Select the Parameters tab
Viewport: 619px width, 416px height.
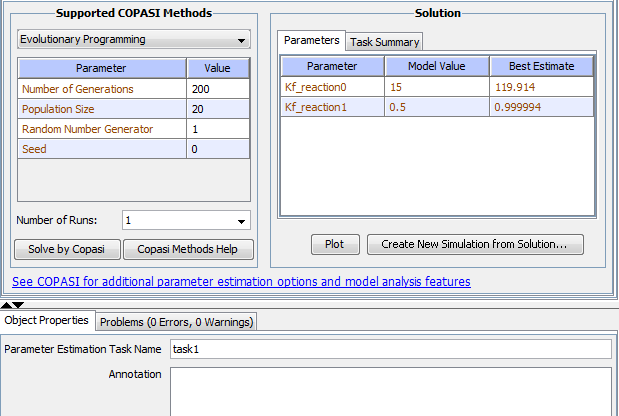point(311,40)
